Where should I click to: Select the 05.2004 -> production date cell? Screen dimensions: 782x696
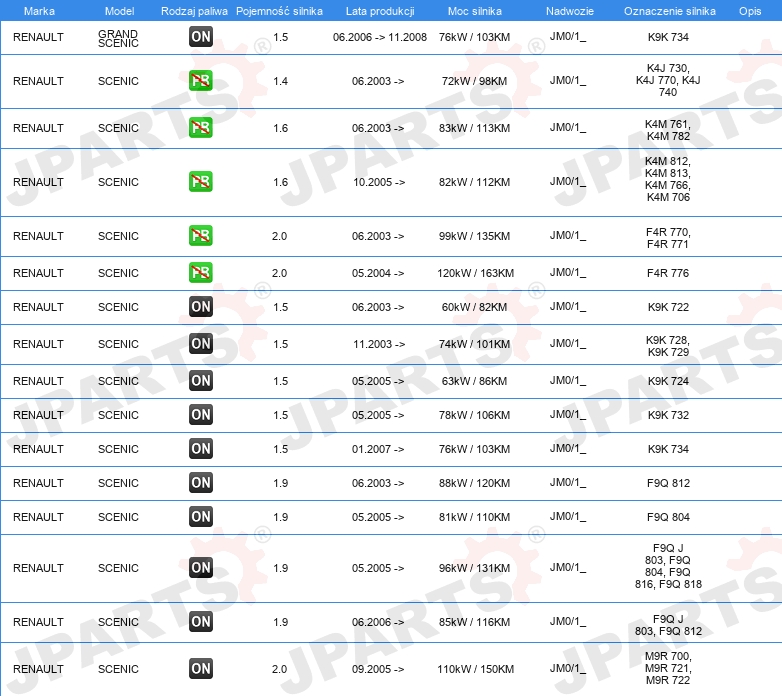[x=378, y=273]
